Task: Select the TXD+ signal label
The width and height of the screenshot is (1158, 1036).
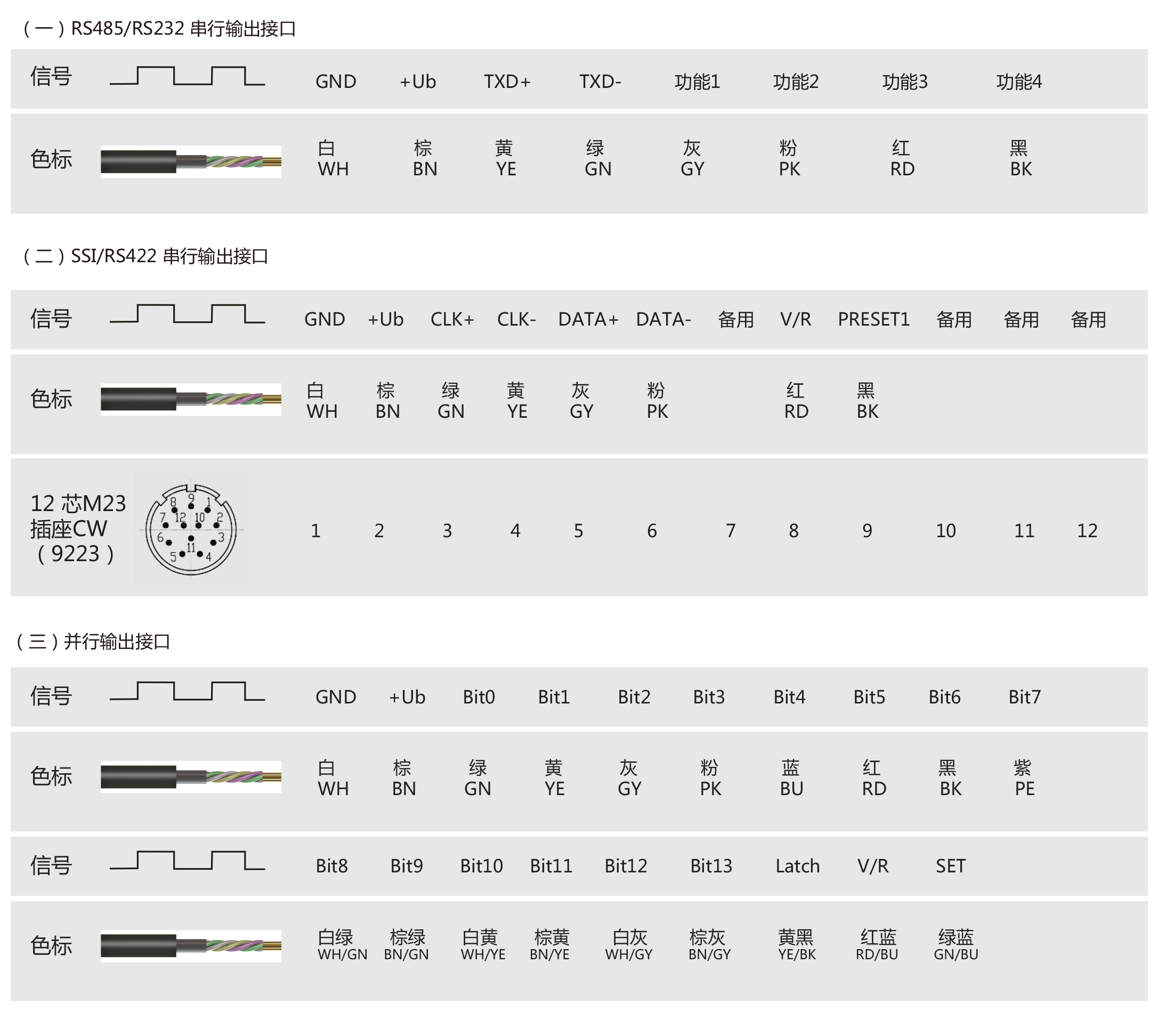Action: 507,82
